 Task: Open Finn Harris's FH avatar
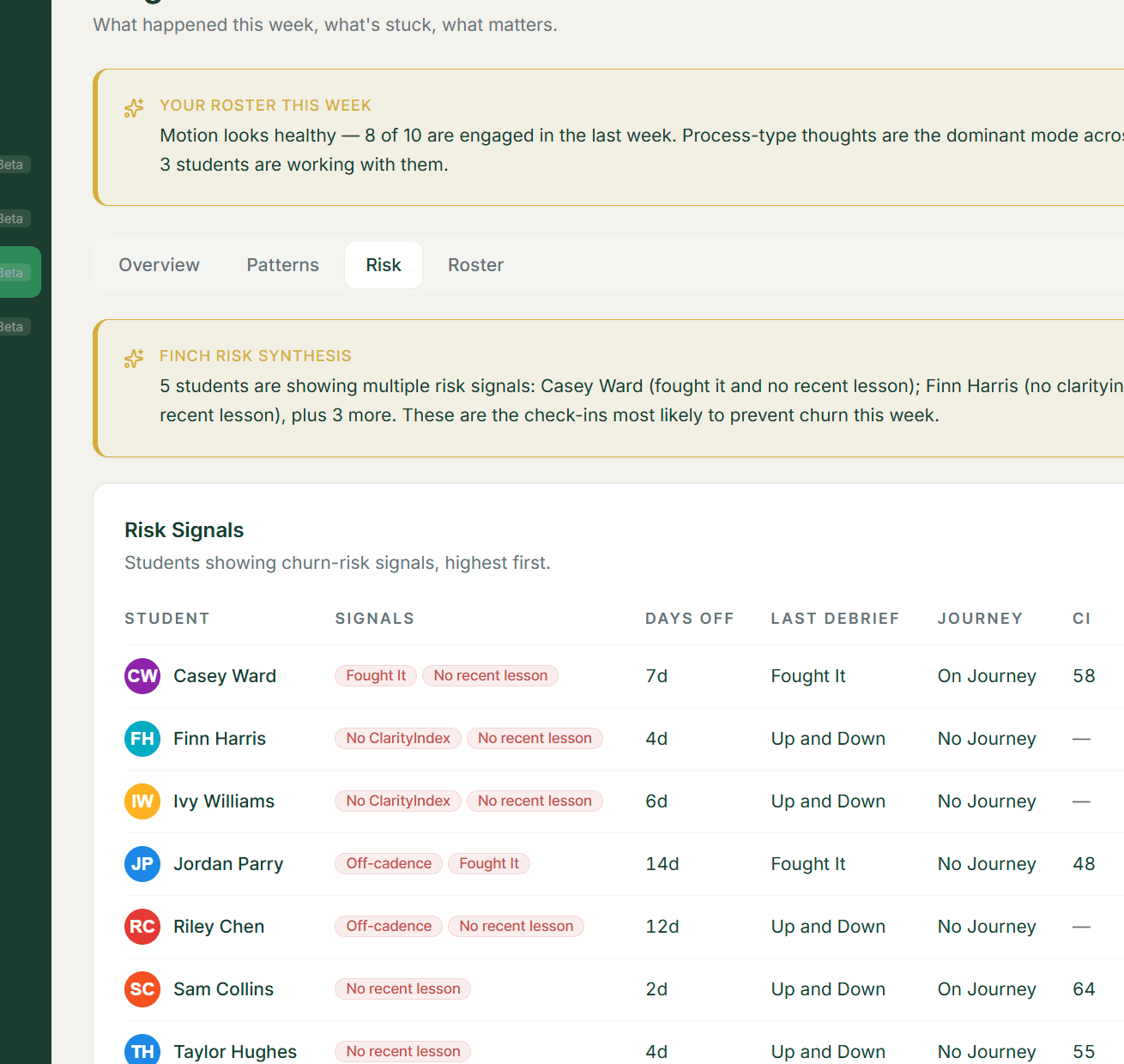click(142, 739)
